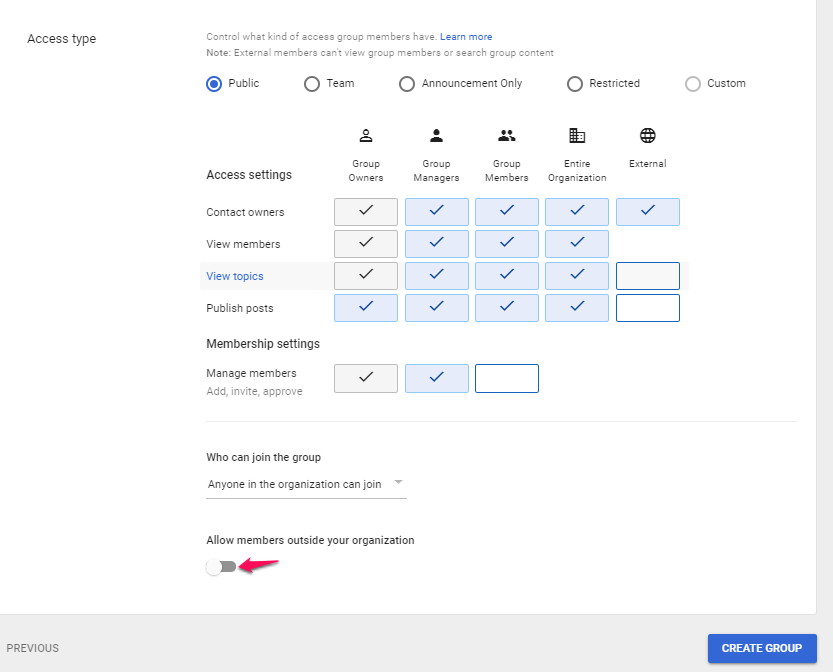The width and height of the screenshot is (833, 672).
Task: Click the Group Owners person icon
Action: pos(366,136)
